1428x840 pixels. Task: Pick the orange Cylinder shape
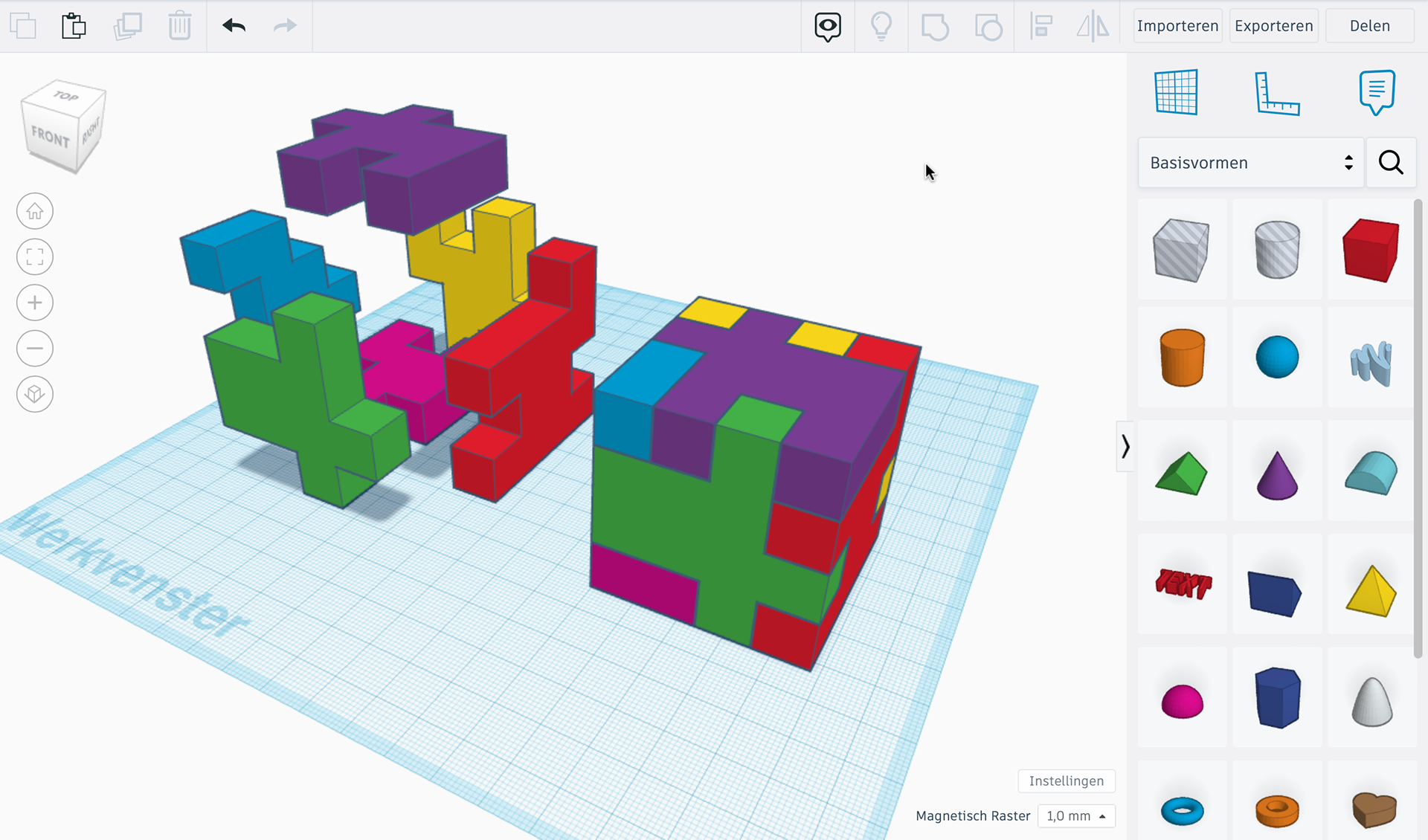click(x=1182, y=358)
